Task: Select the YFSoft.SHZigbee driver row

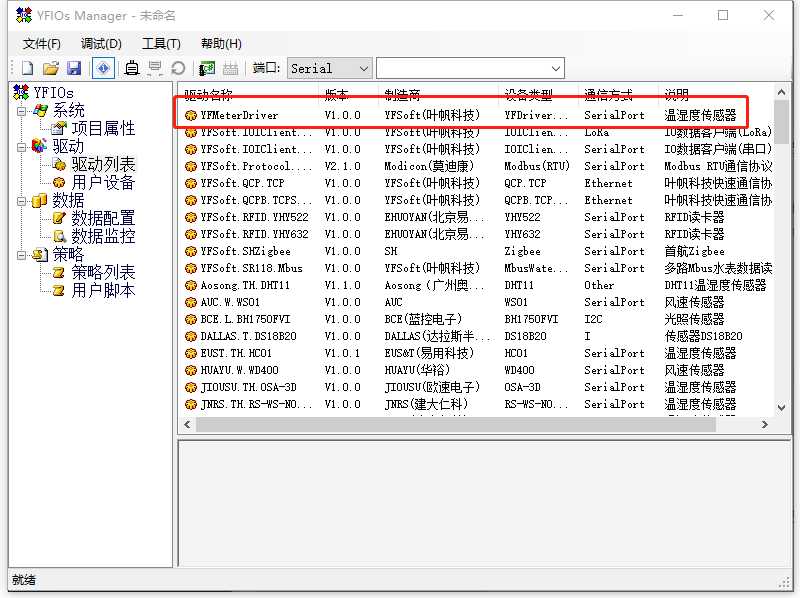Action: coord(478,251)
